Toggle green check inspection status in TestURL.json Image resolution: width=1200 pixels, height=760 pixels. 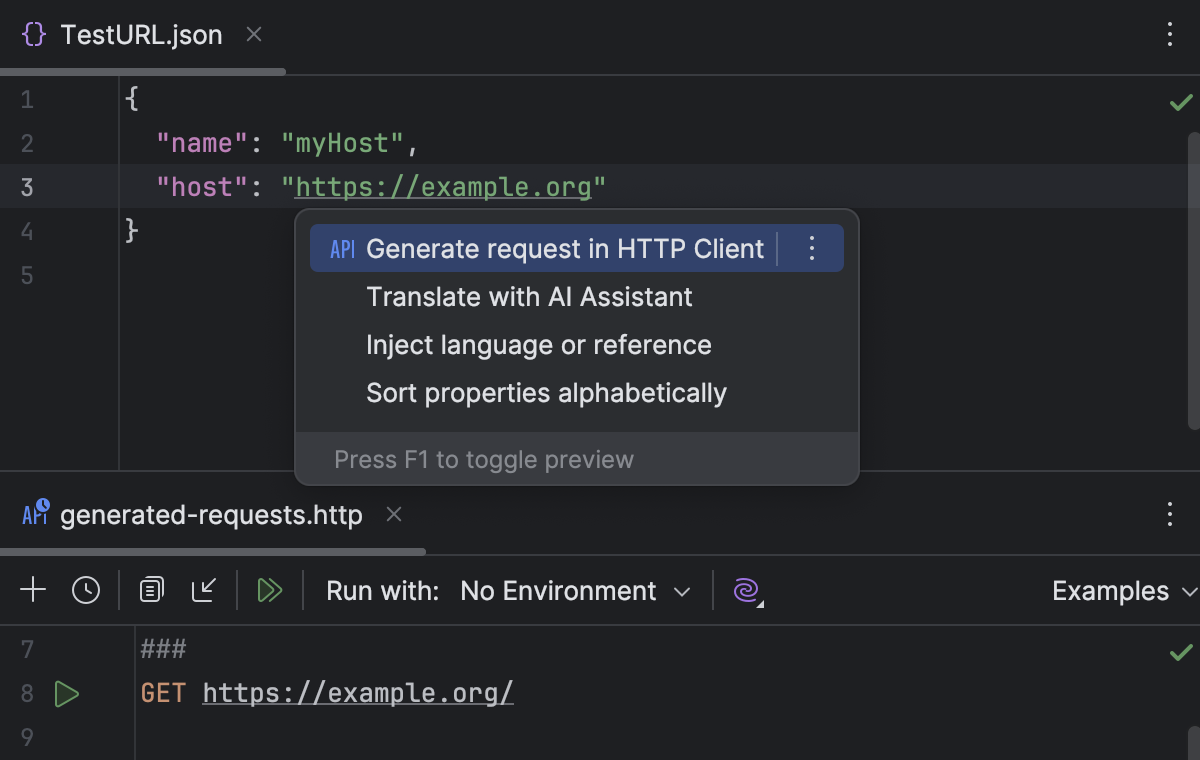(x=1180, y=101)
